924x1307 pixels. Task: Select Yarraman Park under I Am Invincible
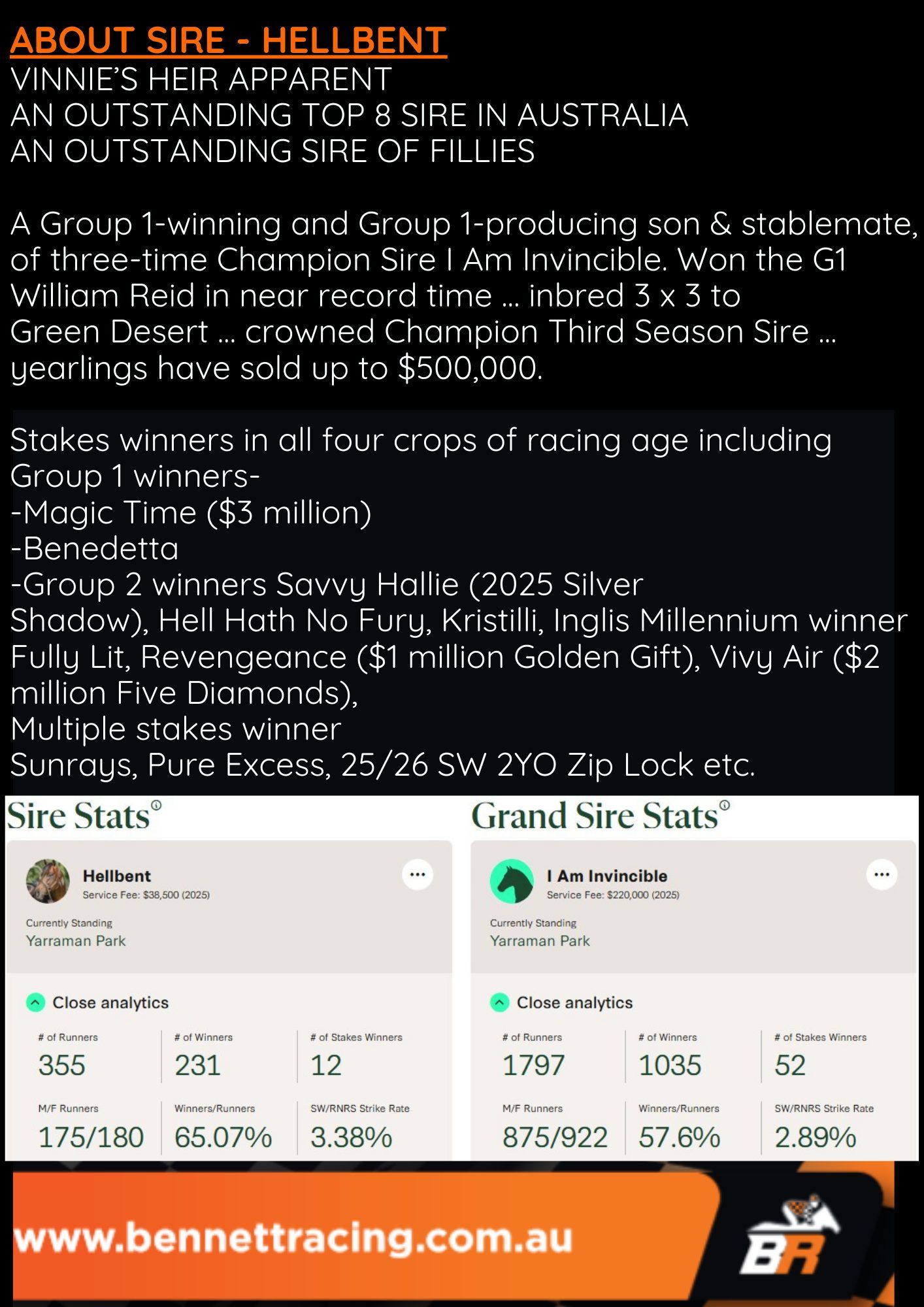540,941
